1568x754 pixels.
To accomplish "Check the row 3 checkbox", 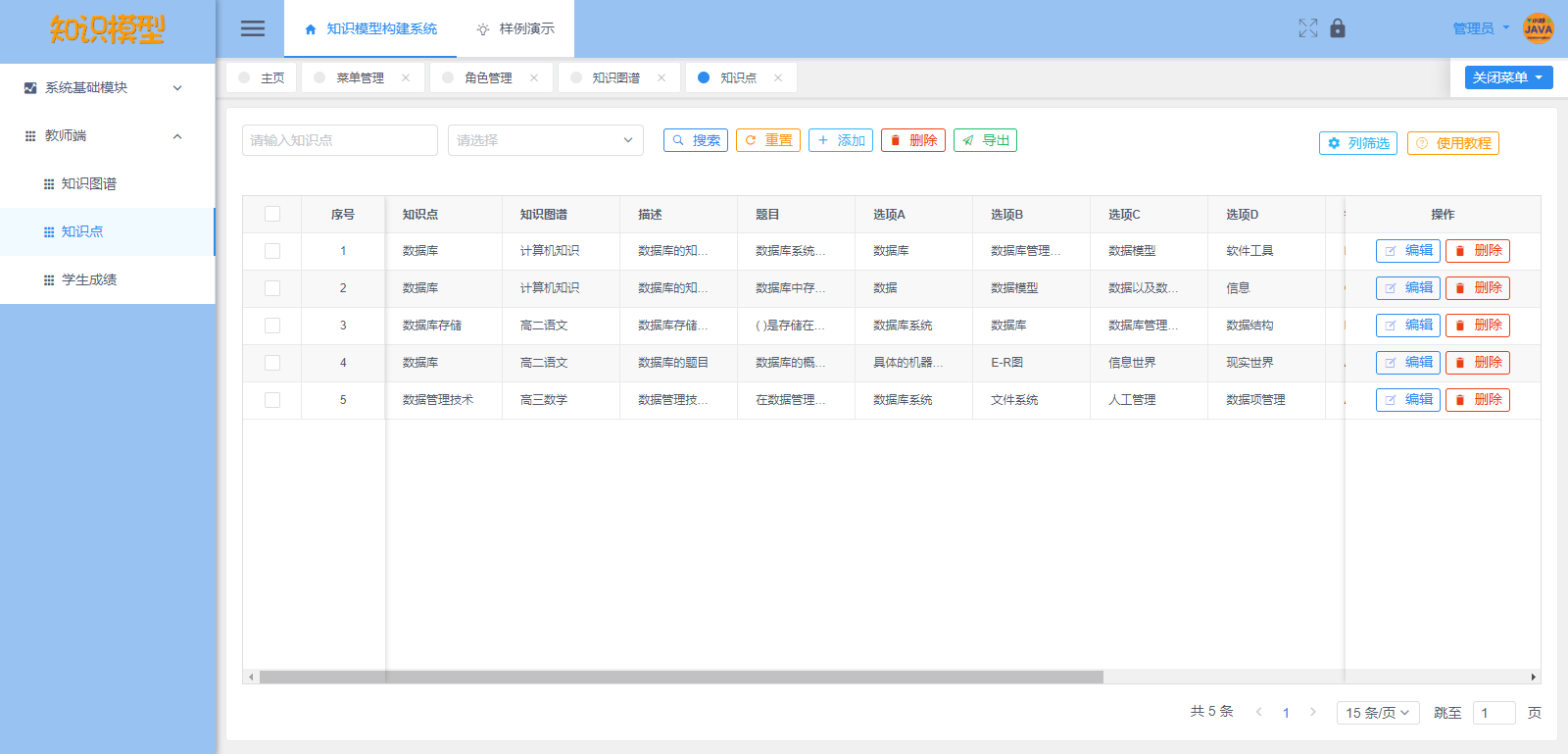I will click(x=272, y=326).
